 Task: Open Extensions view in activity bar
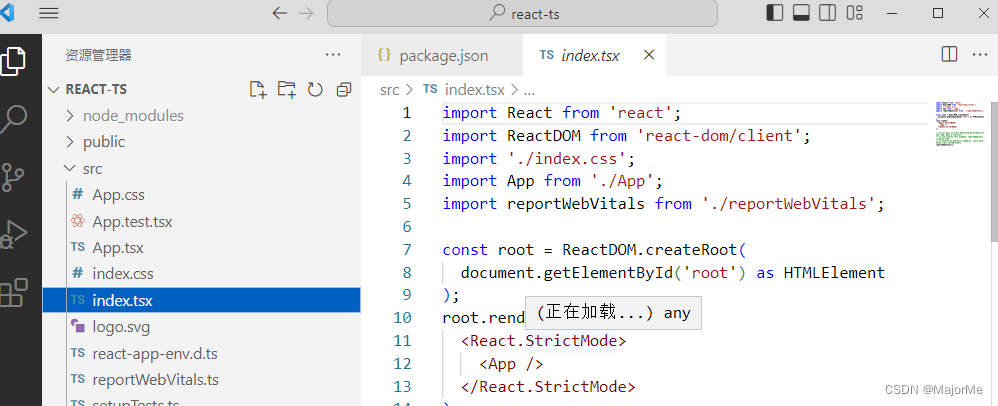[x=13, y=293]
